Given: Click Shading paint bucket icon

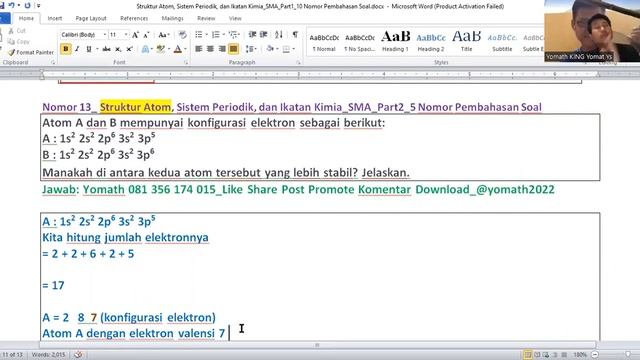Looking at the screenshot, I should click(x=270, y=49).
